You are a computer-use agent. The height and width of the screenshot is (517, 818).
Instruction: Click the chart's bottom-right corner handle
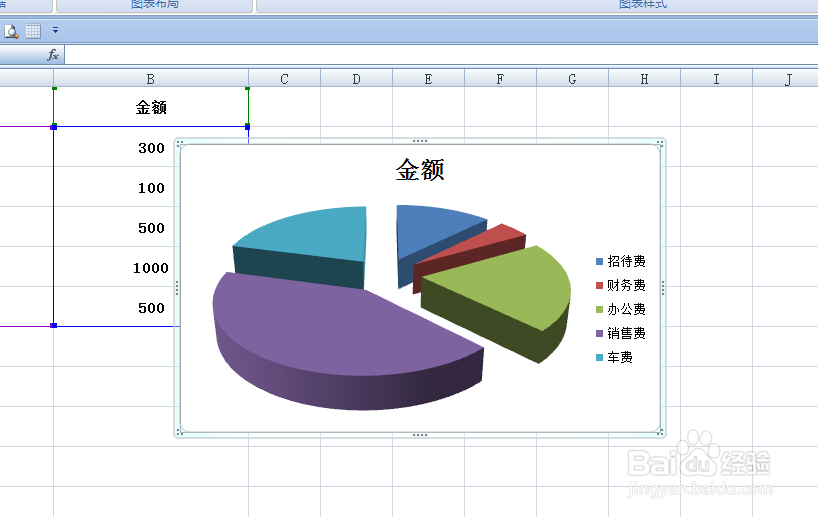click(660, 432)
